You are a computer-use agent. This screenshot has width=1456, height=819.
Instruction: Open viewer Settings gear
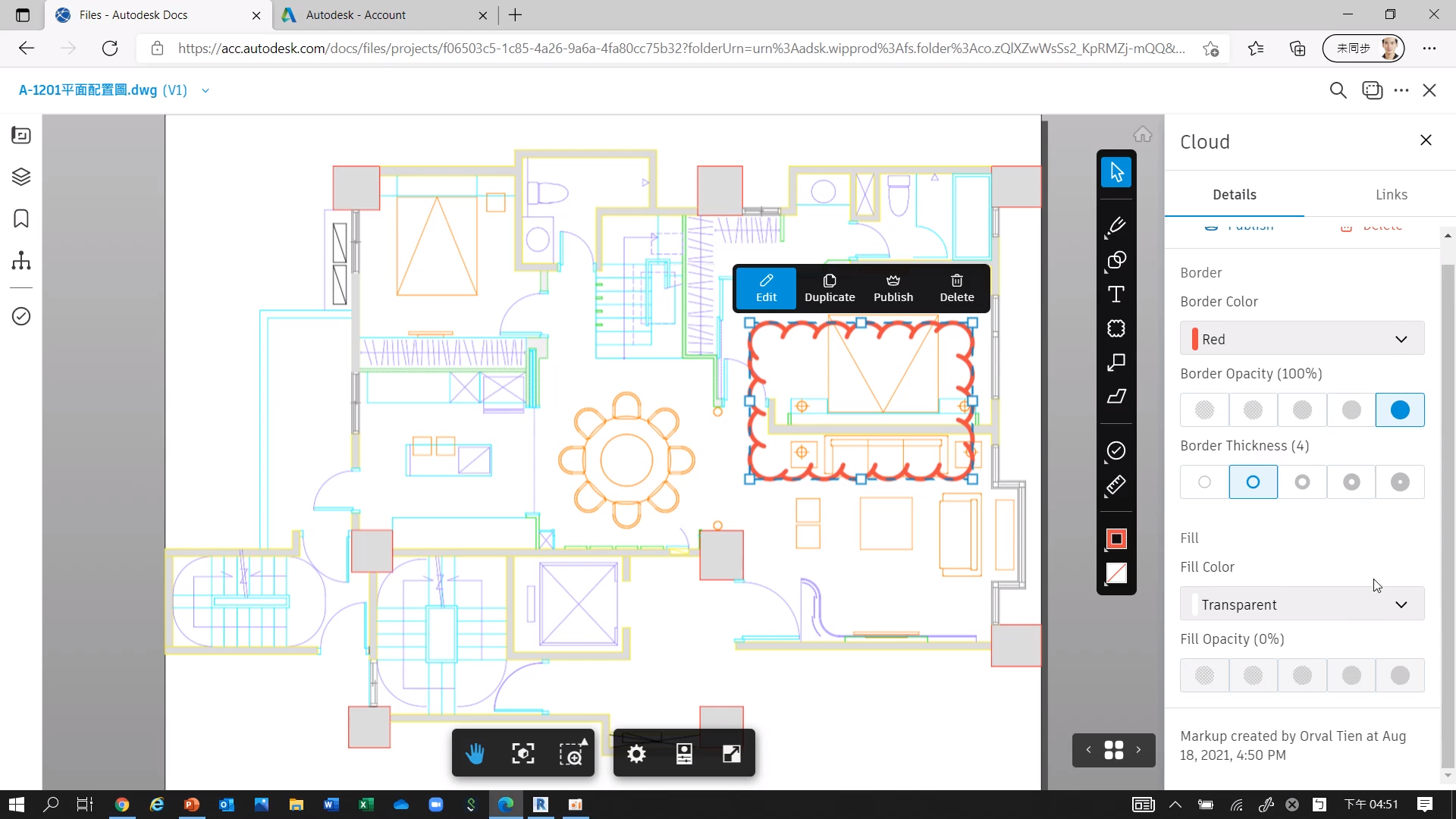click(x=637, y=754)
